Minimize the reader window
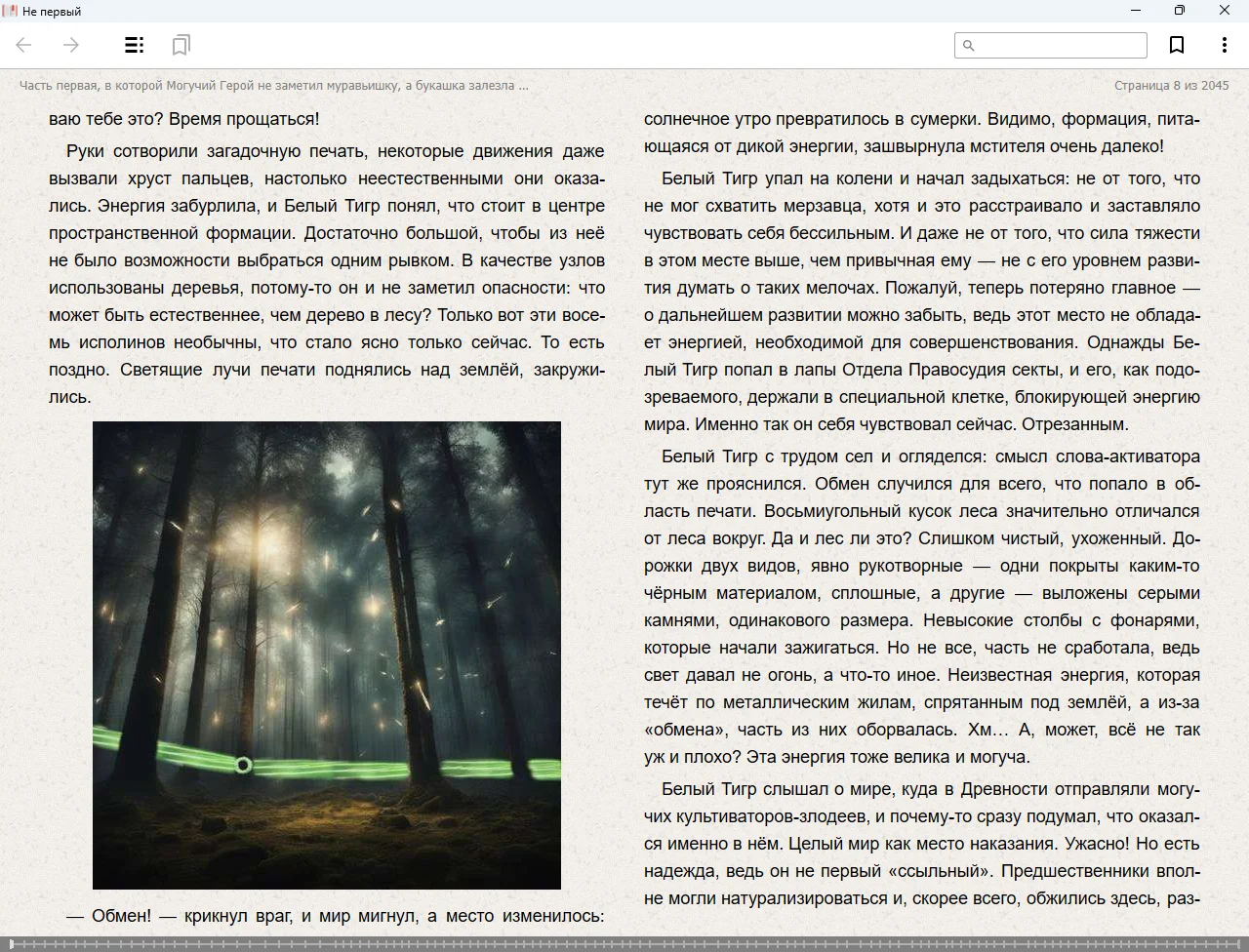The width and height of the screenshot is (1249, 952). click(1136, 11)
